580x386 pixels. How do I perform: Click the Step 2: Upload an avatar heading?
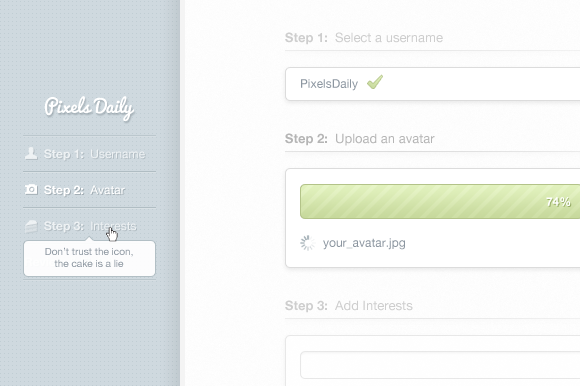coord(360,139)
